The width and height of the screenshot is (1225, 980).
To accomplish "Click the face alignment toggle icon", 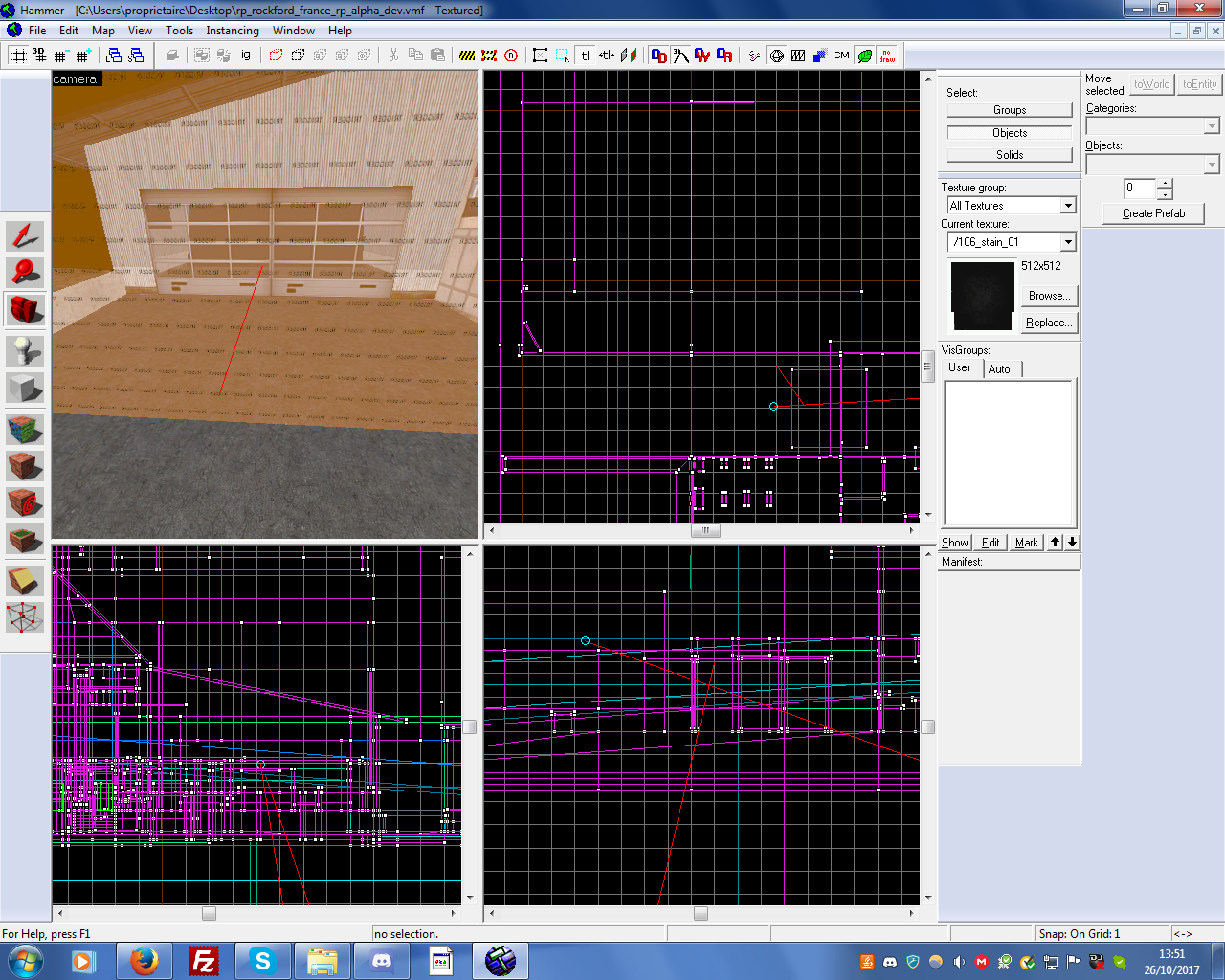I will click(x=629, y=56).
